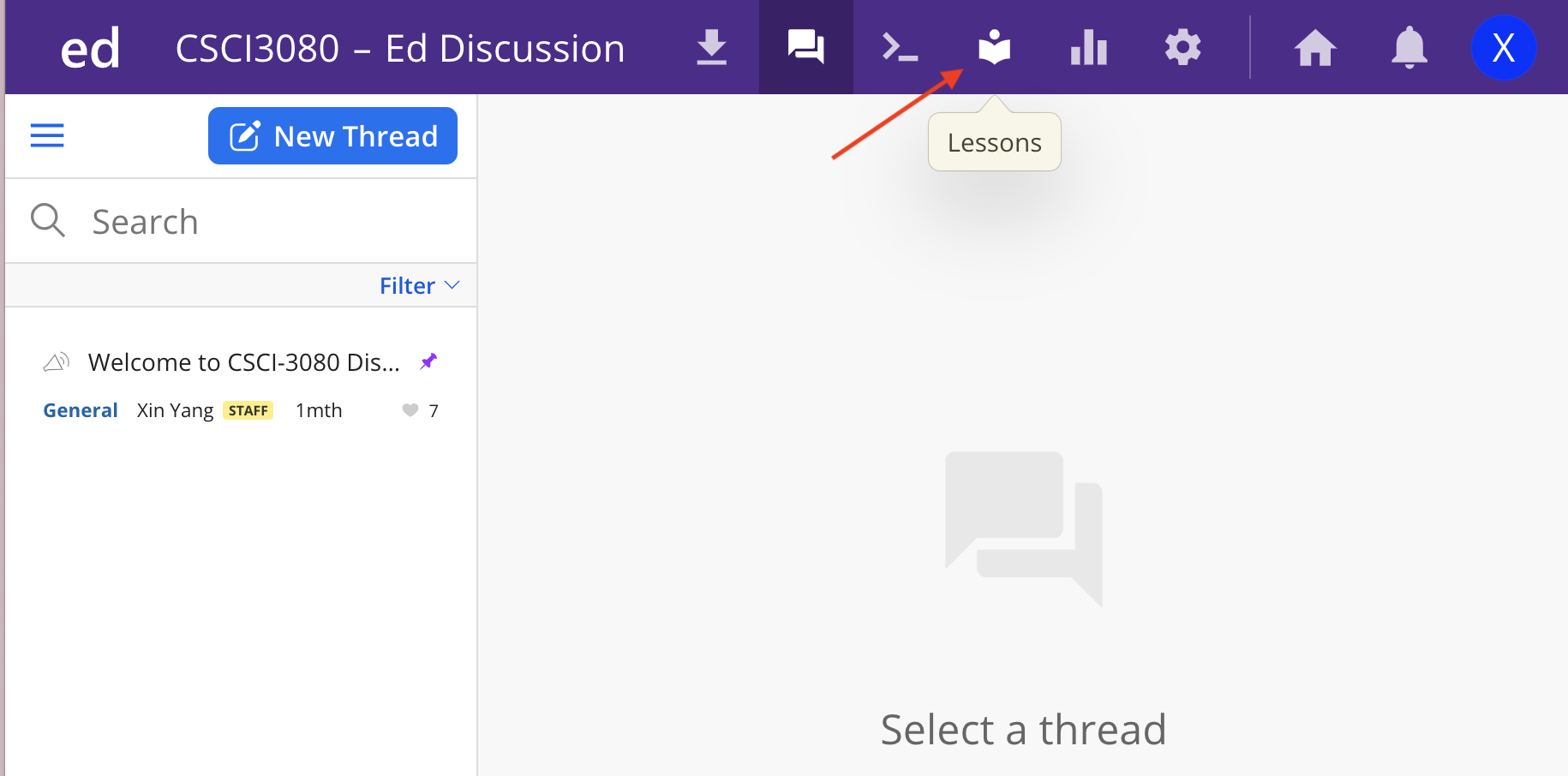Screen dimensions: 1568x776
Task: Click the download arrow icon in header
Action: click(x=711, y=48)
